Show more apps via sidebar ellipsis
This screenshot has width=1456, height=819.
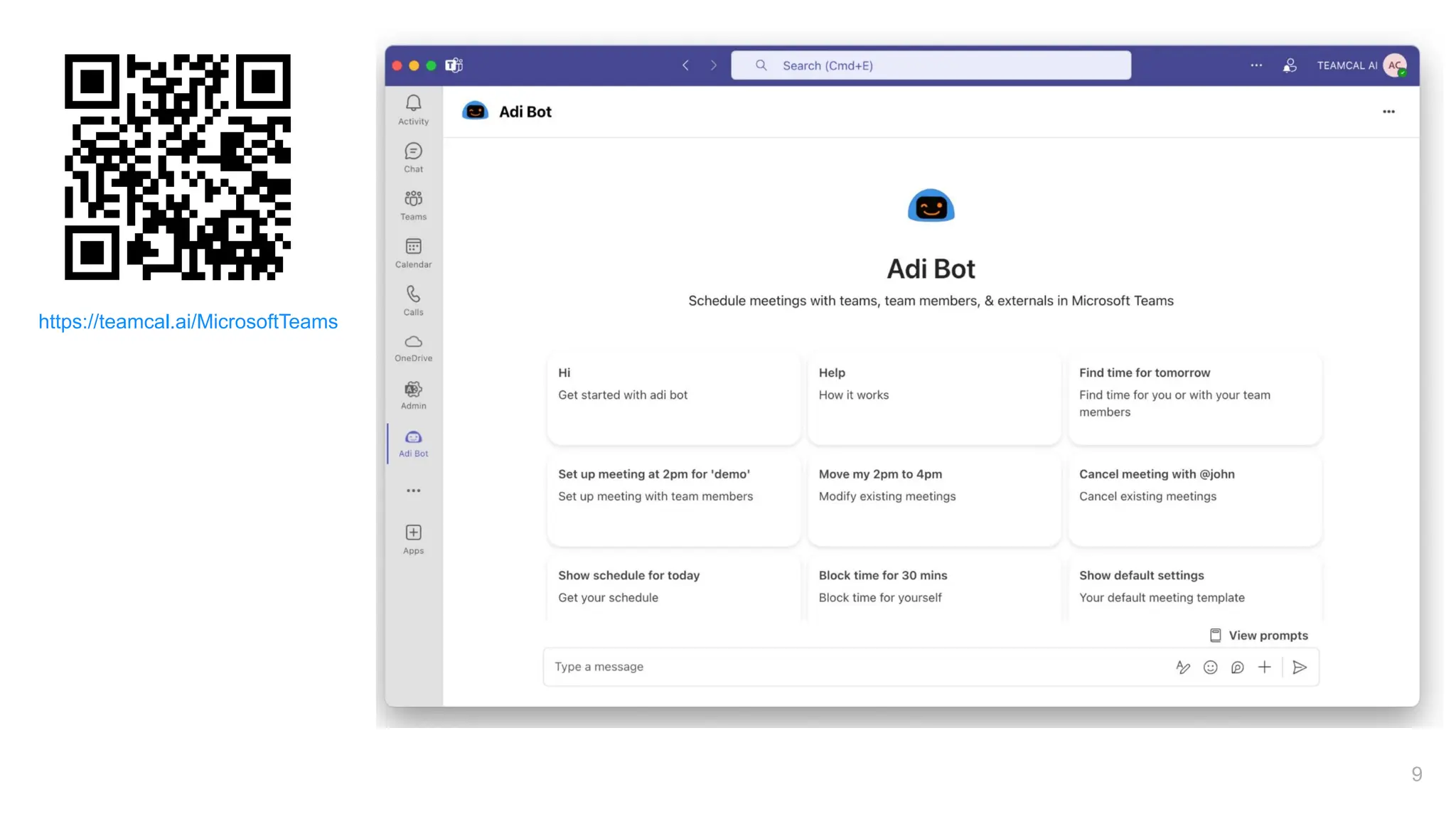(413, 491)
